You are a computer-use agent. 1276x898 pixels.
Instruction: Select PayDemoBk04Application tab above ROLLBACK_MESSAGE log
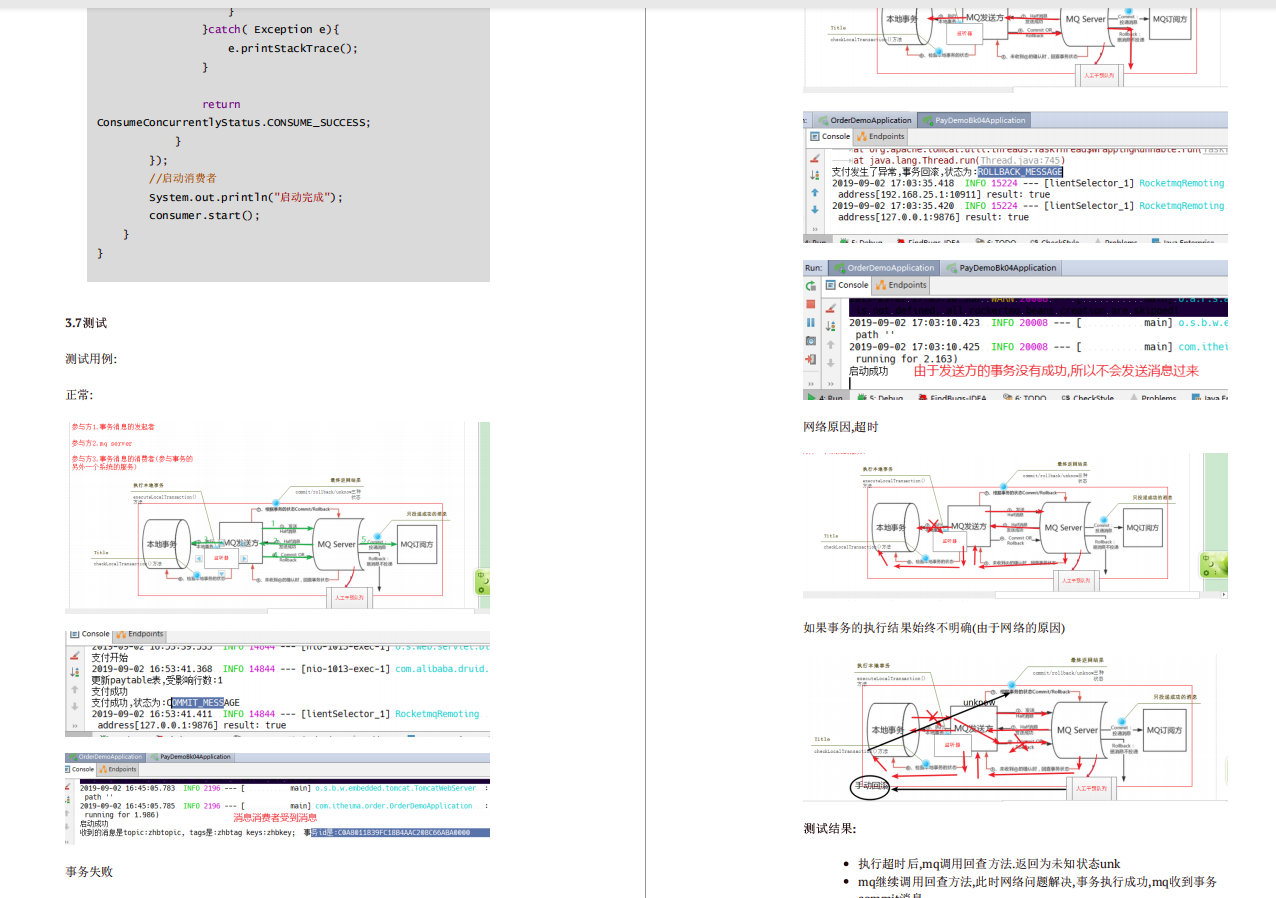coord(973,120)
